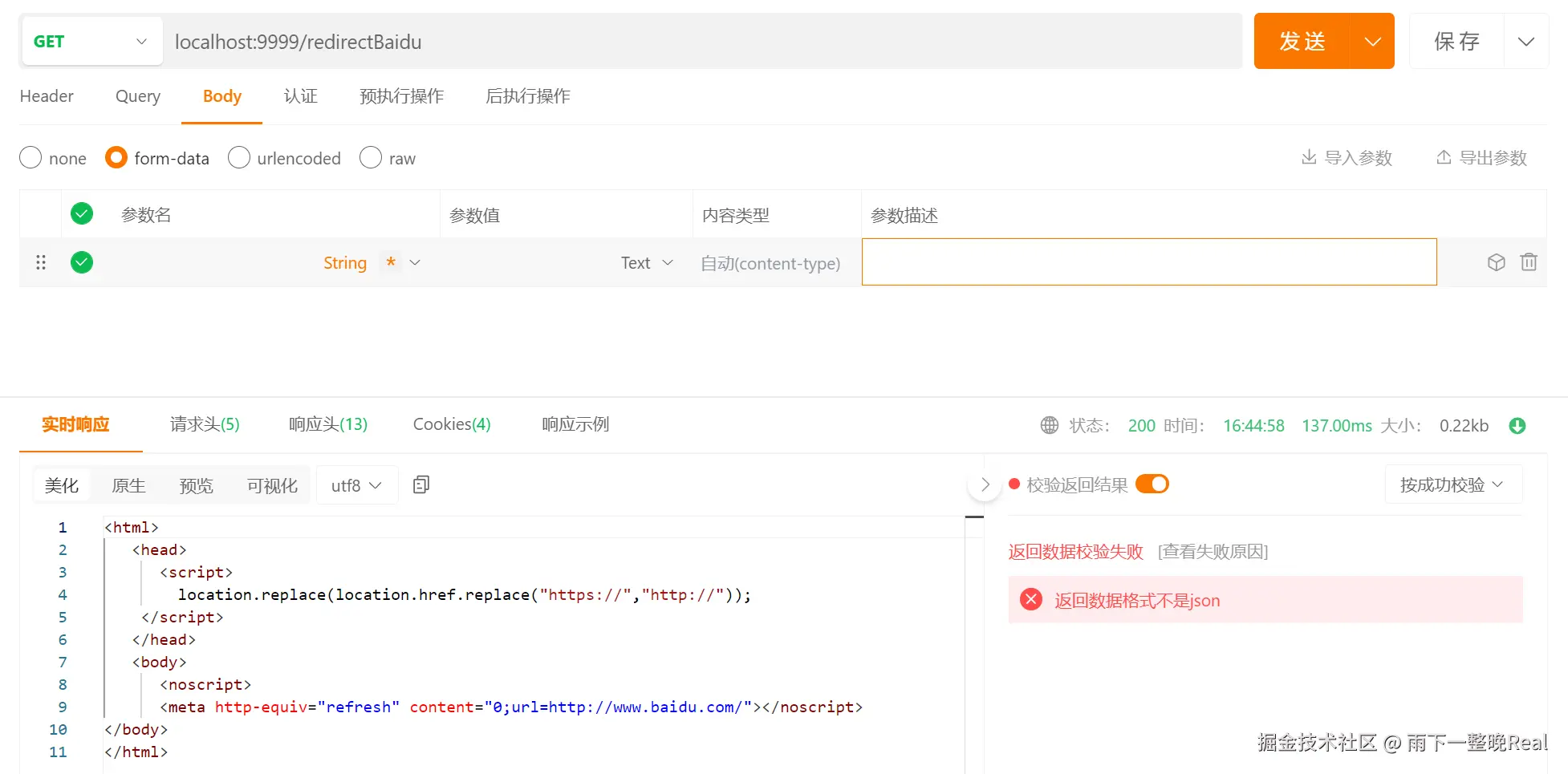1568x774 pixels.
Task: Open the GET method dropdown
Action: 91,42
